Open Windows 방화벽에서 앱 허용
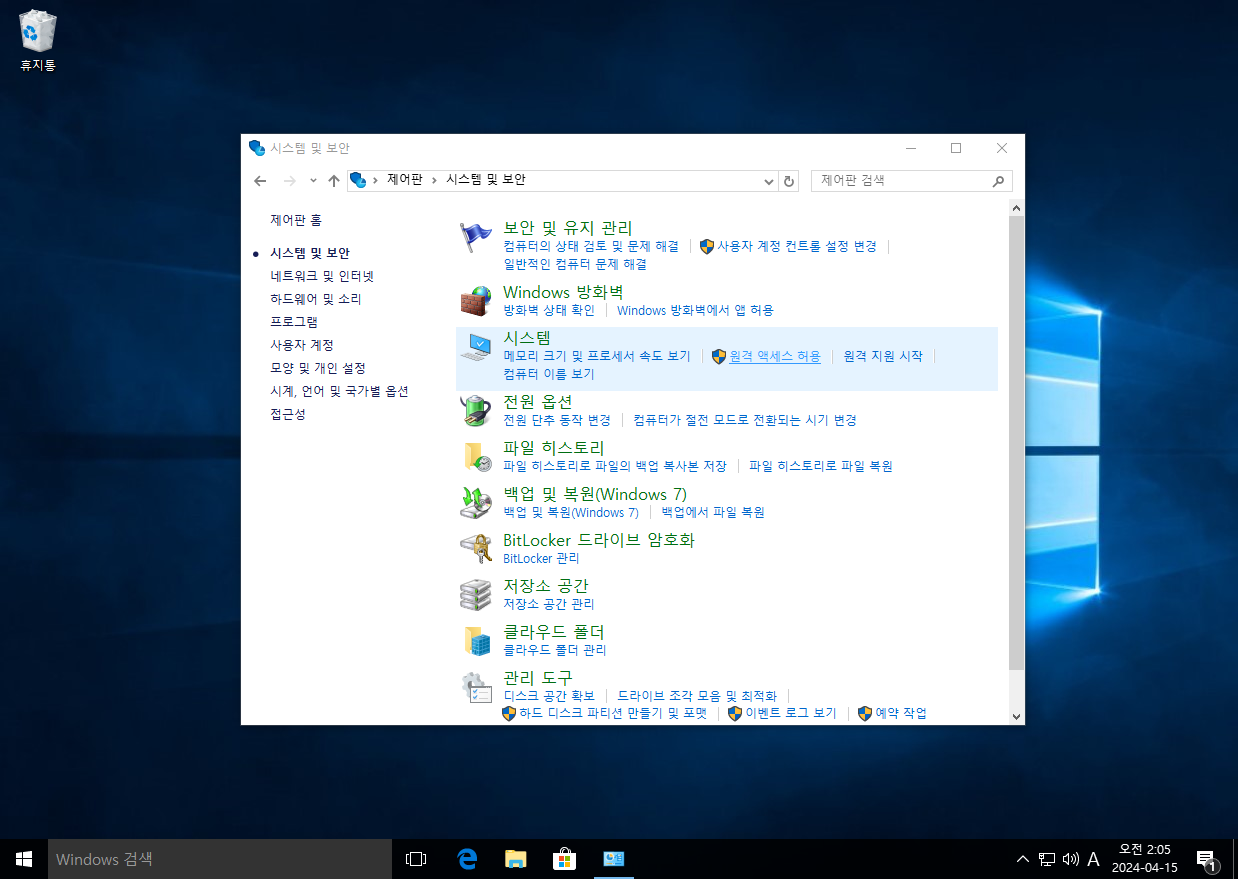 [695, 310]
